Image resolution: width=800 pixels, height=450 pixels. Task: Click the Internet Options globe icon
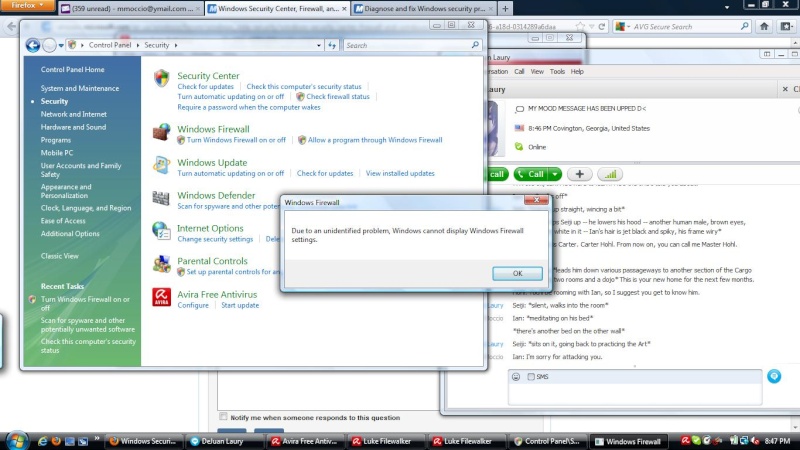coord(162,231)
